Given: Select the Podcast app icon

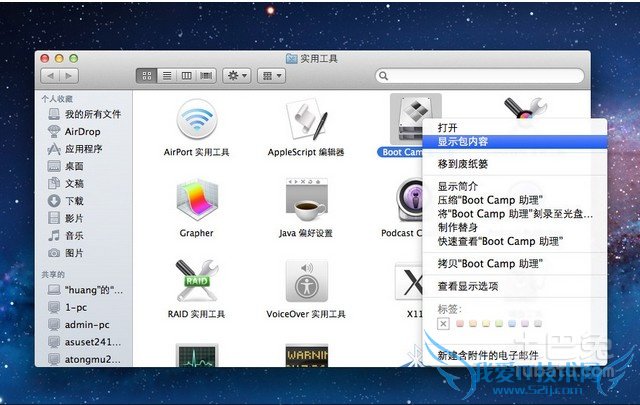Looking at the screenshot, I should tap(409, 200).
